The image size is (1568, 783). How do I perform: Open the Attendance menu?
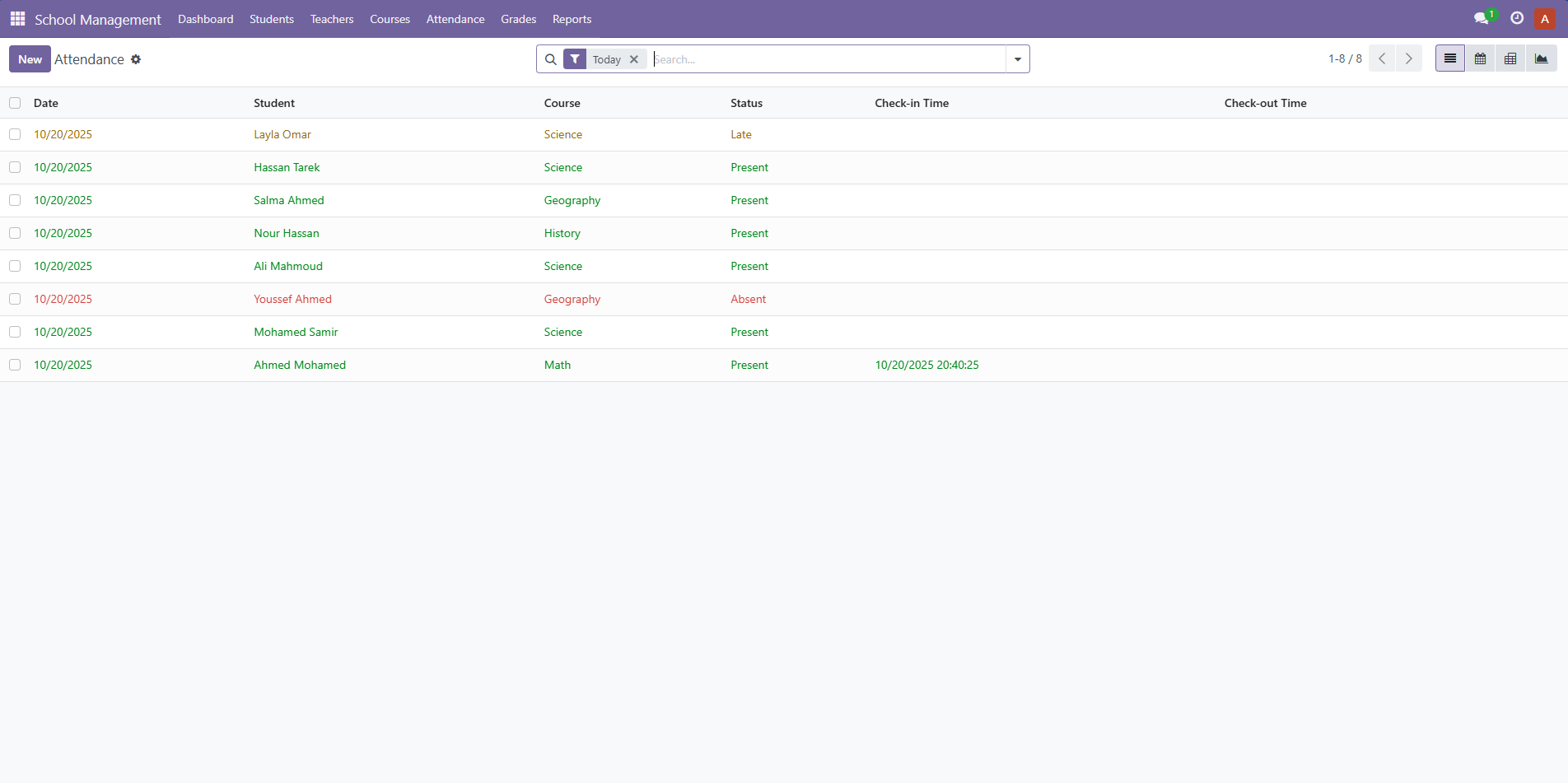[x=455, y=19]
